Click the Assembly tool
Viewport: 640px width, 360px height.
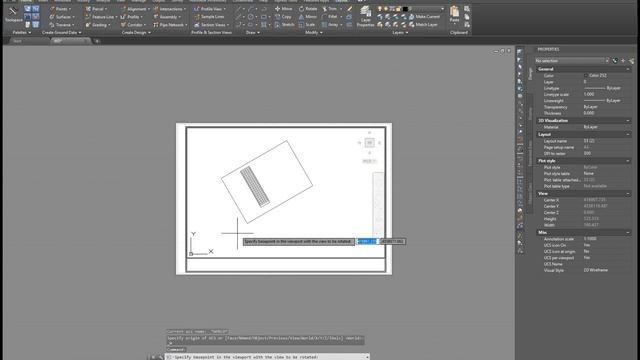coord(167,17)
